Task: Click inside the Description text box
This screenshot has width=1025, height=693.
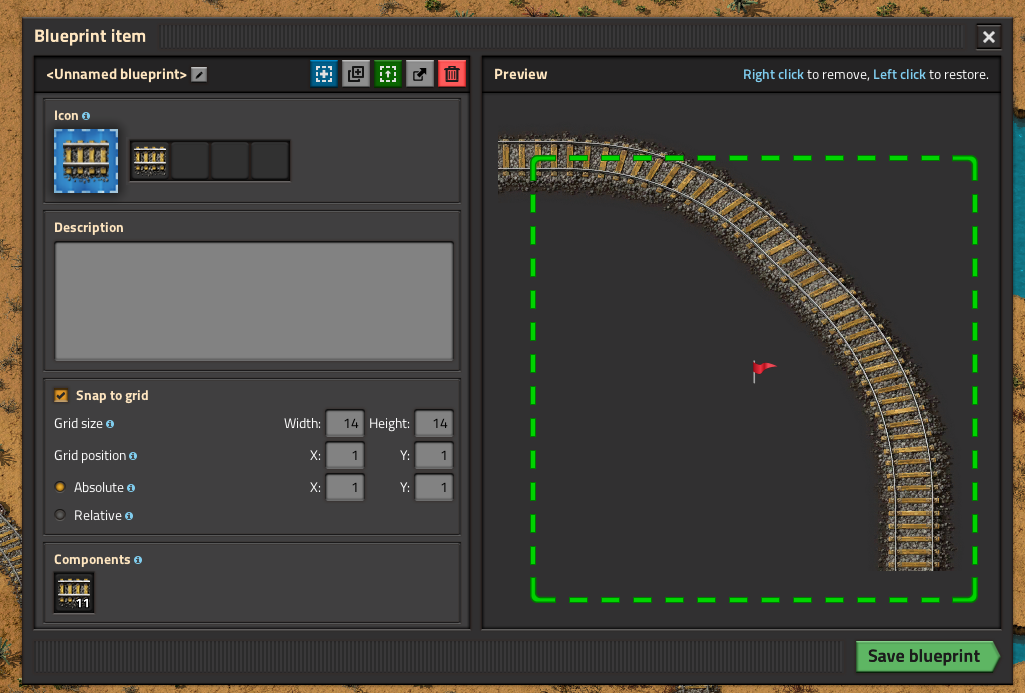Action: point(254,301)
